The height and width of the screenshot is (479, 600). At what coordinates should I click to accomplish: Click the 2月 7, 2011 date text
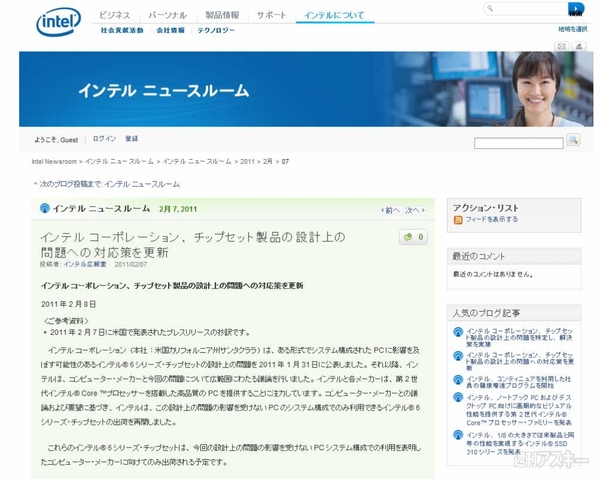[178, 209]
